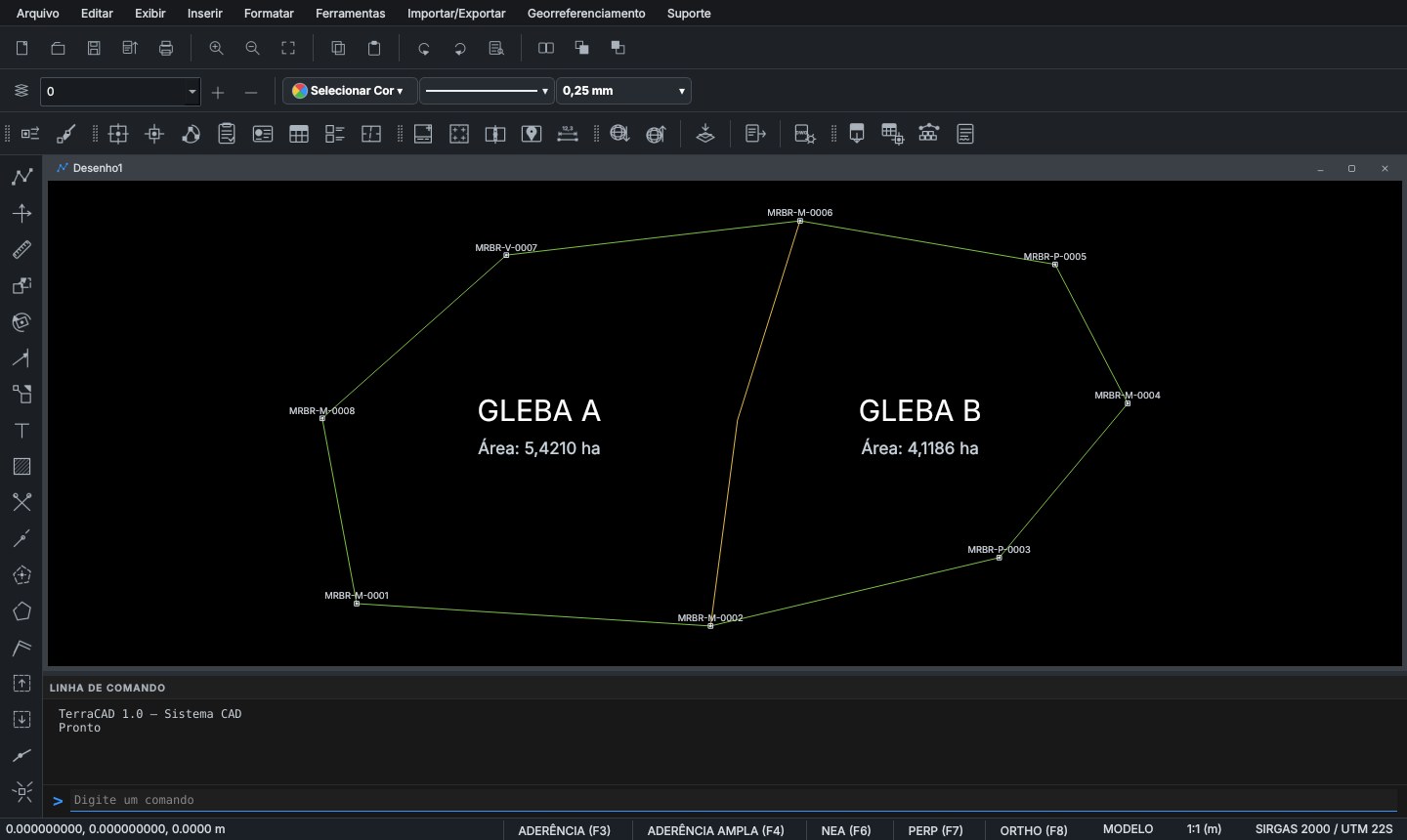Toggle ADERÊNCIA AMPLA (F4) mode
The height and width of the screenshot is (840, 1407).
coord(715,830)
